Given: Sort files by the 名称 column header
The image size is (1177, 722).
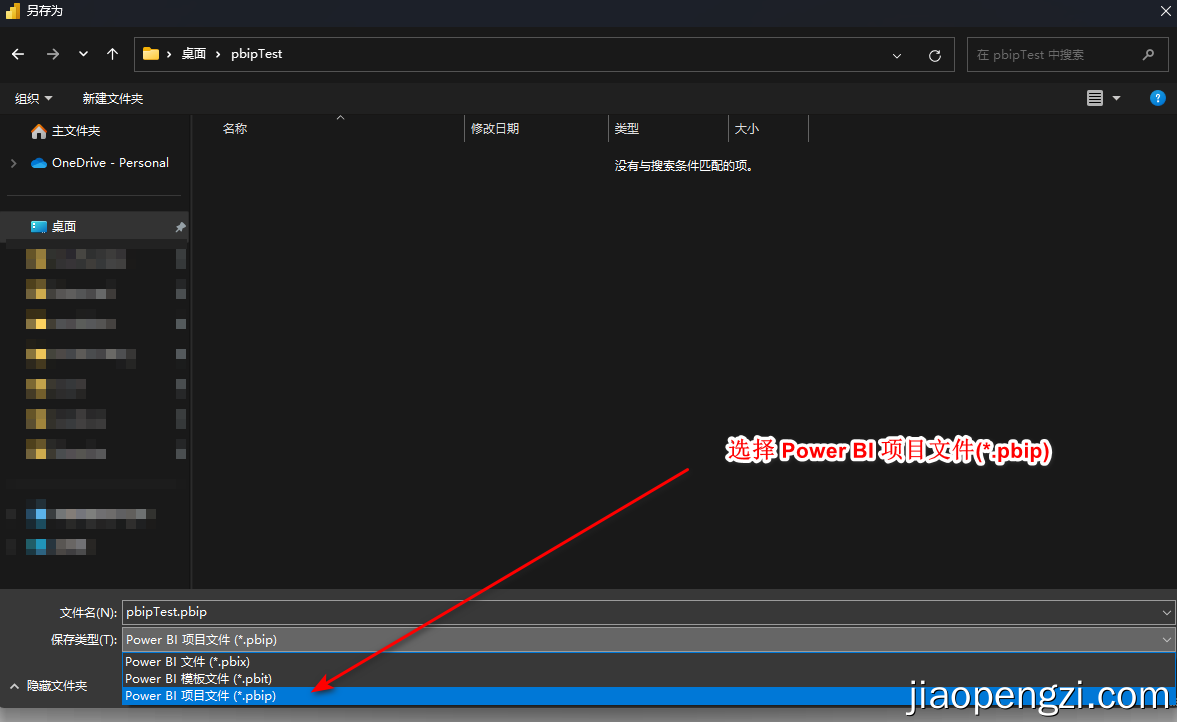Looking at the screenshot, I should [235, 128].
